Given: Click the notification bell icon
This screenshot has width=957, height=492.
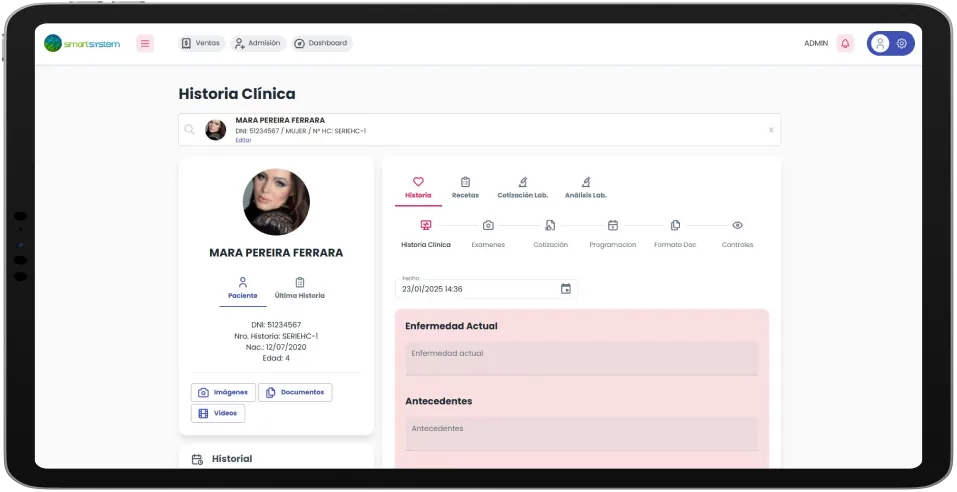Looking at the screenshot, I should point(845,43).
